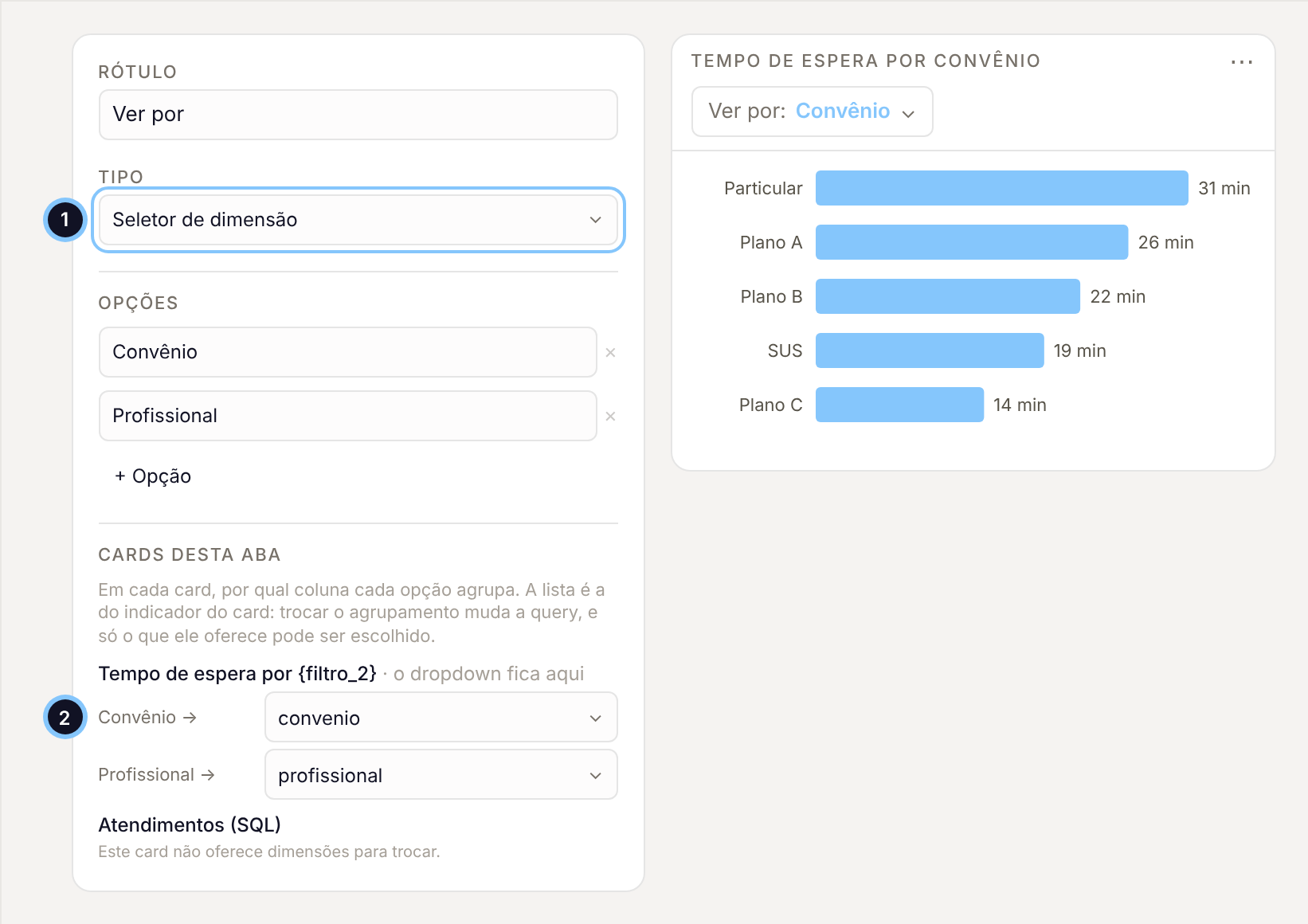Open the three-dot menu on the chart card
1308x924 pixels.
(1241, 61)
